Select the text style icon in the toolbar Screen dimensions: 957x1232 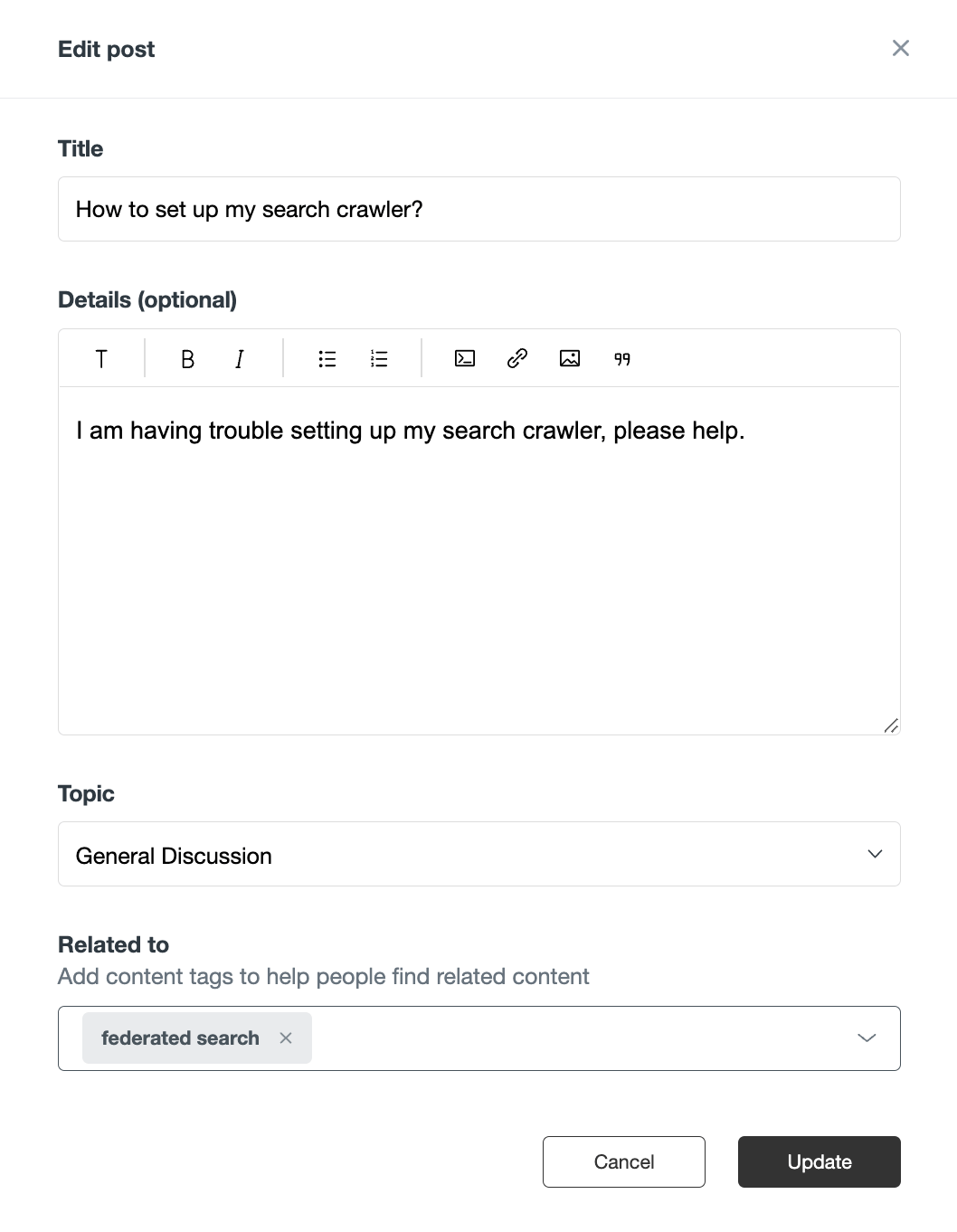click(100, 358)
